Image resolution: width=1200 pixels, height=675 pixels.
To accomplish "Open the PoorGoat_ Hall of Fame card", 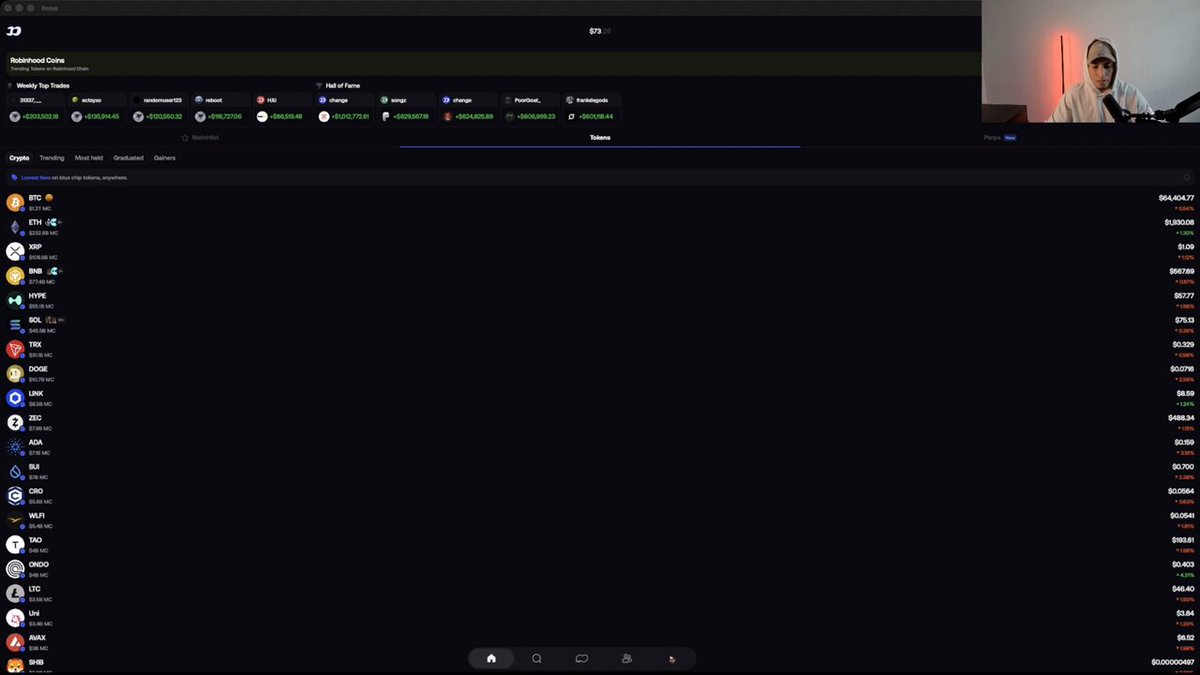I will [x=530, y=108].
